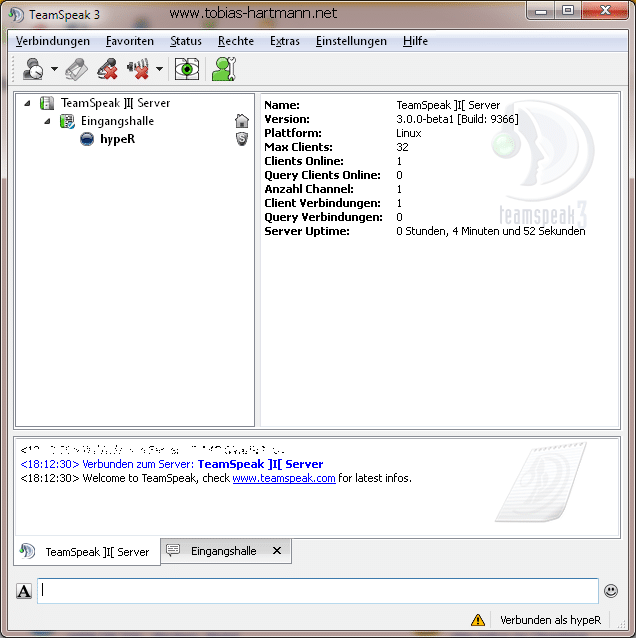Image resolution: width=636 pixels, height=638 pixels.
Task: Open the Hilfe menu
Action: [x=415, y=41]
